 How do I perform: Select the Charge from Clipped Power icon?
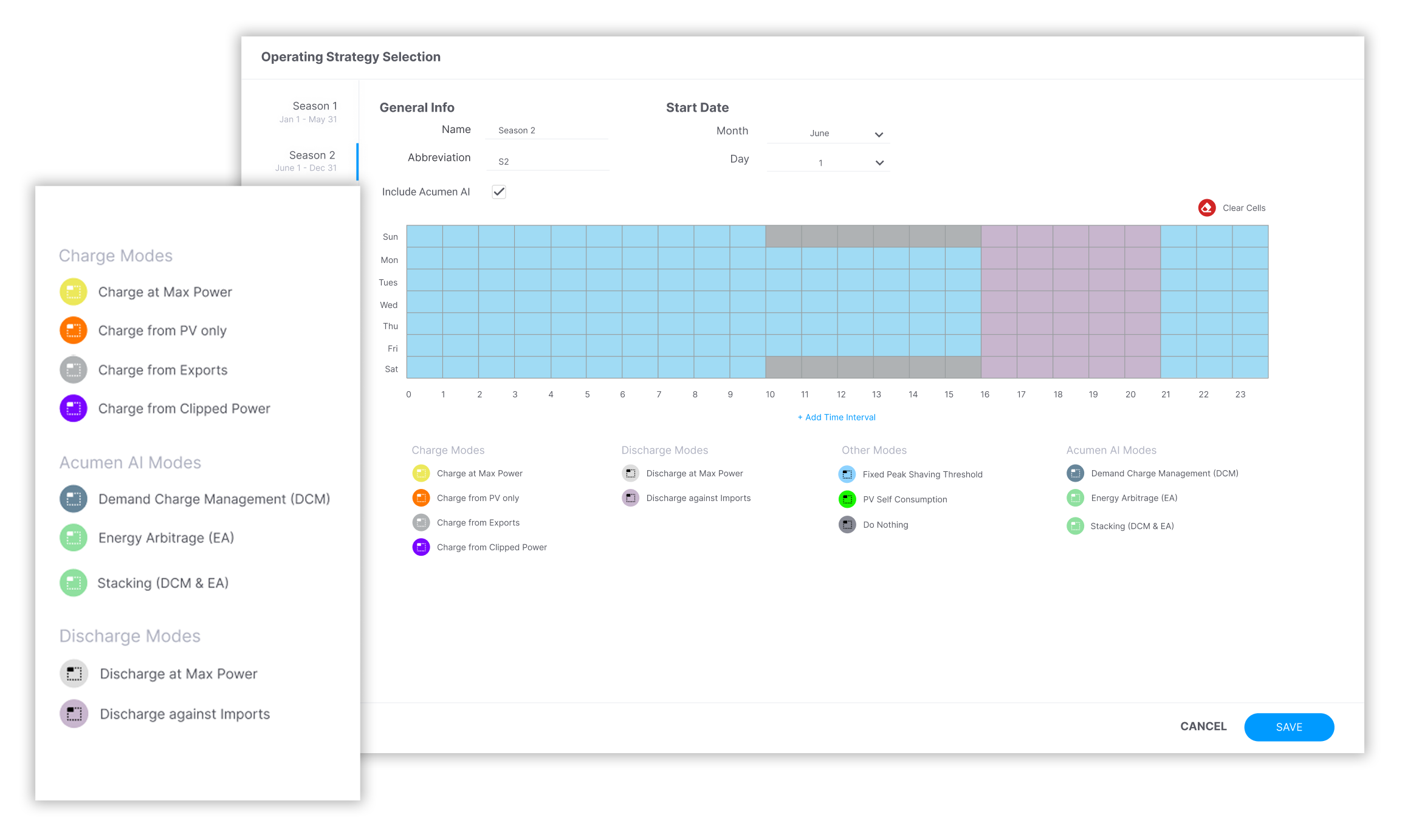click(73, 408)
